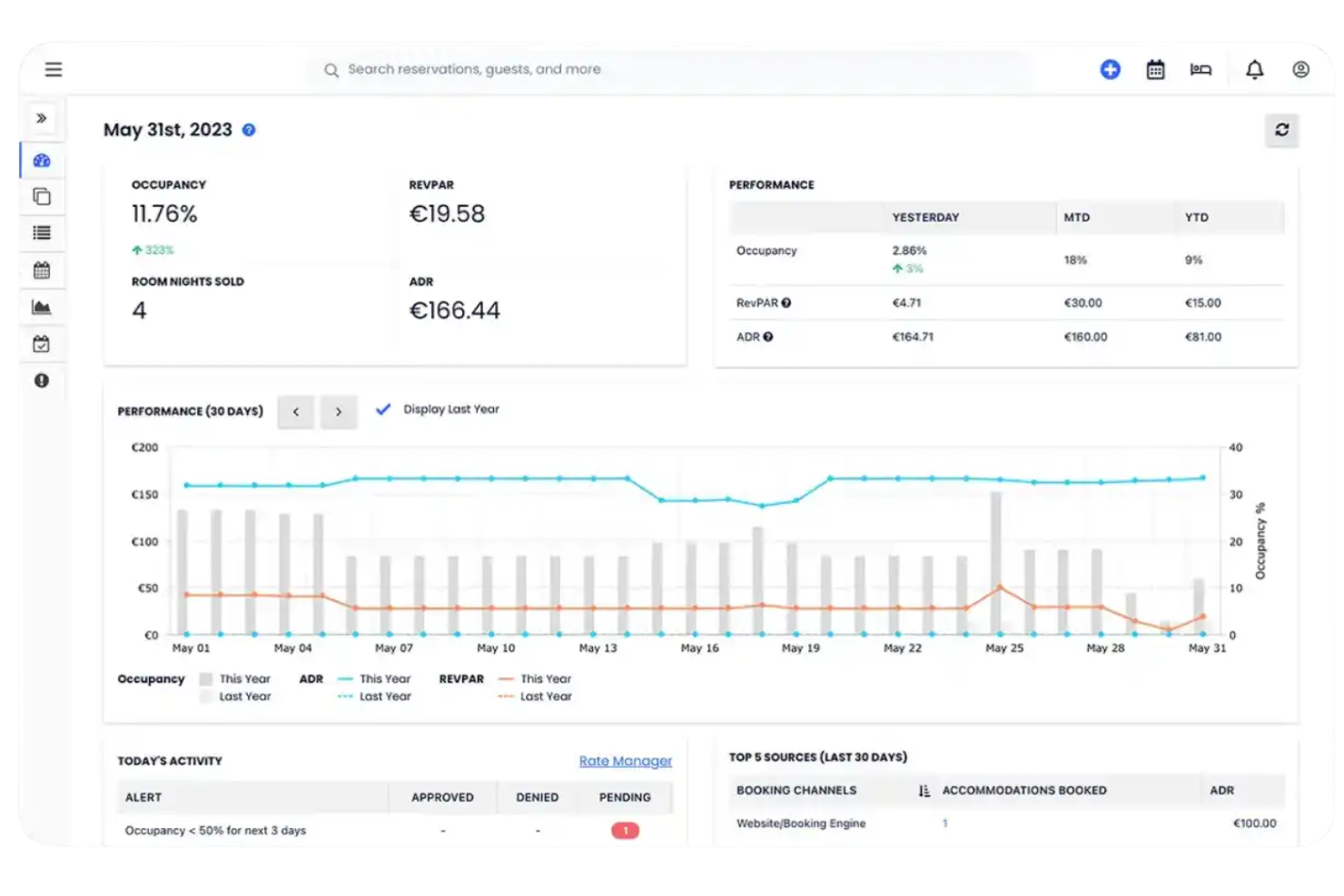Viewport: 1344px width, 896px height.
Task: Toggle REVPAR Last Year legend entry
Action: pyautogui.click(x=535, y=696)
